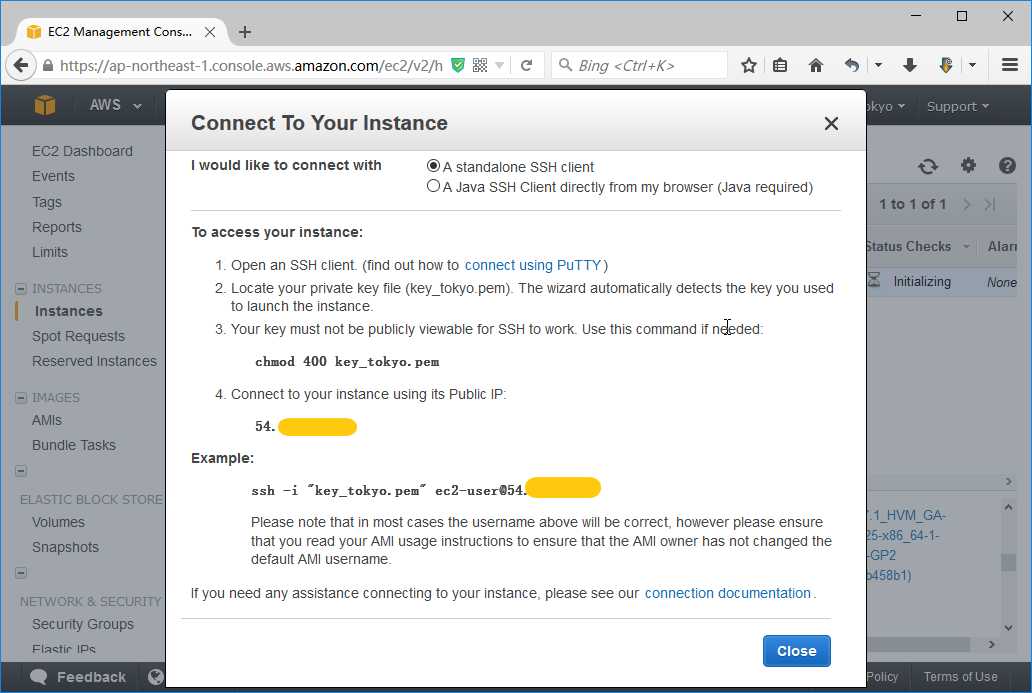This screenshot has width=1032, height=693.
Task: Open Reports in the sidebar
Action: [x=57, y=226]
